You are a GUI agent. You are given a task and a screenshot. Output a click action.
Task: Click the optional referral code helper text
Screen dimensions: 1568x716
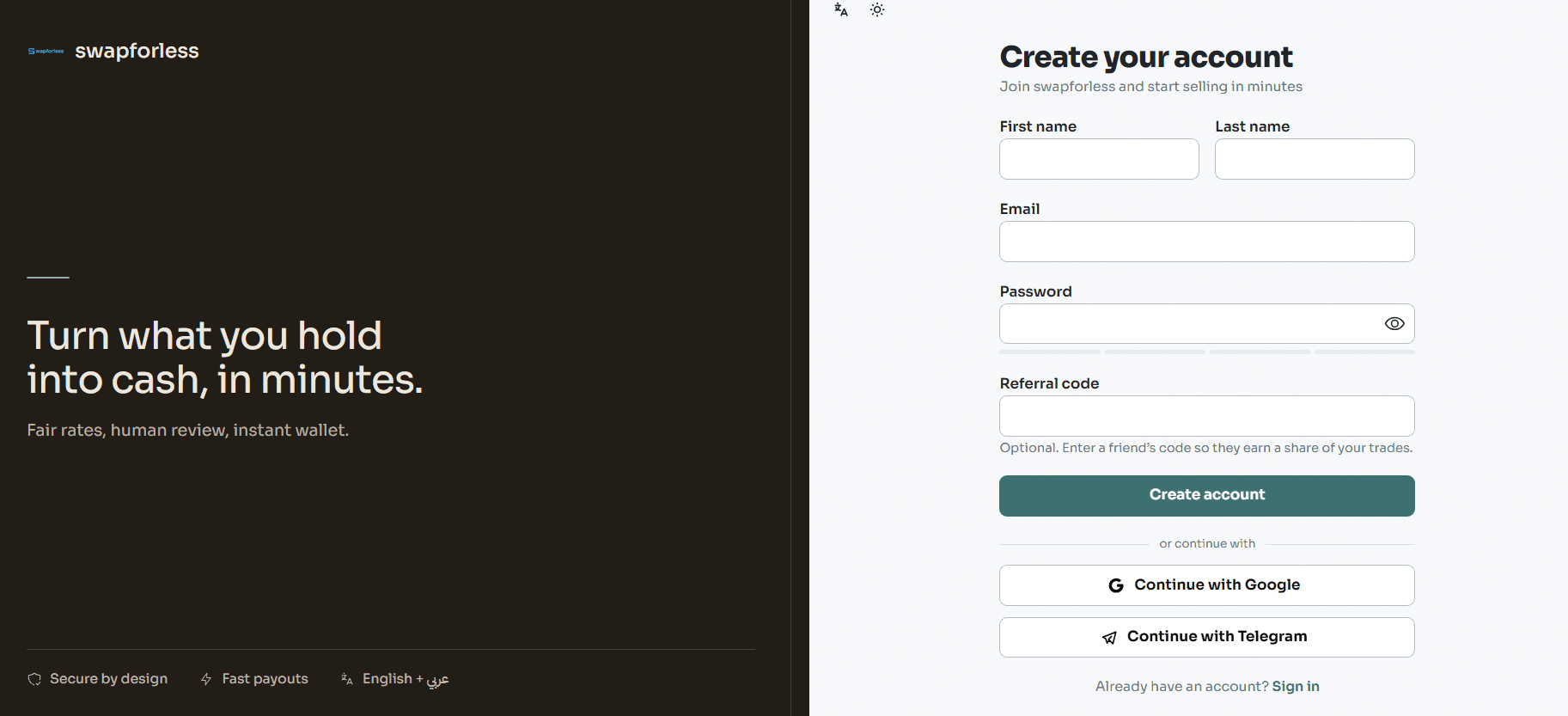point(1206,448)
